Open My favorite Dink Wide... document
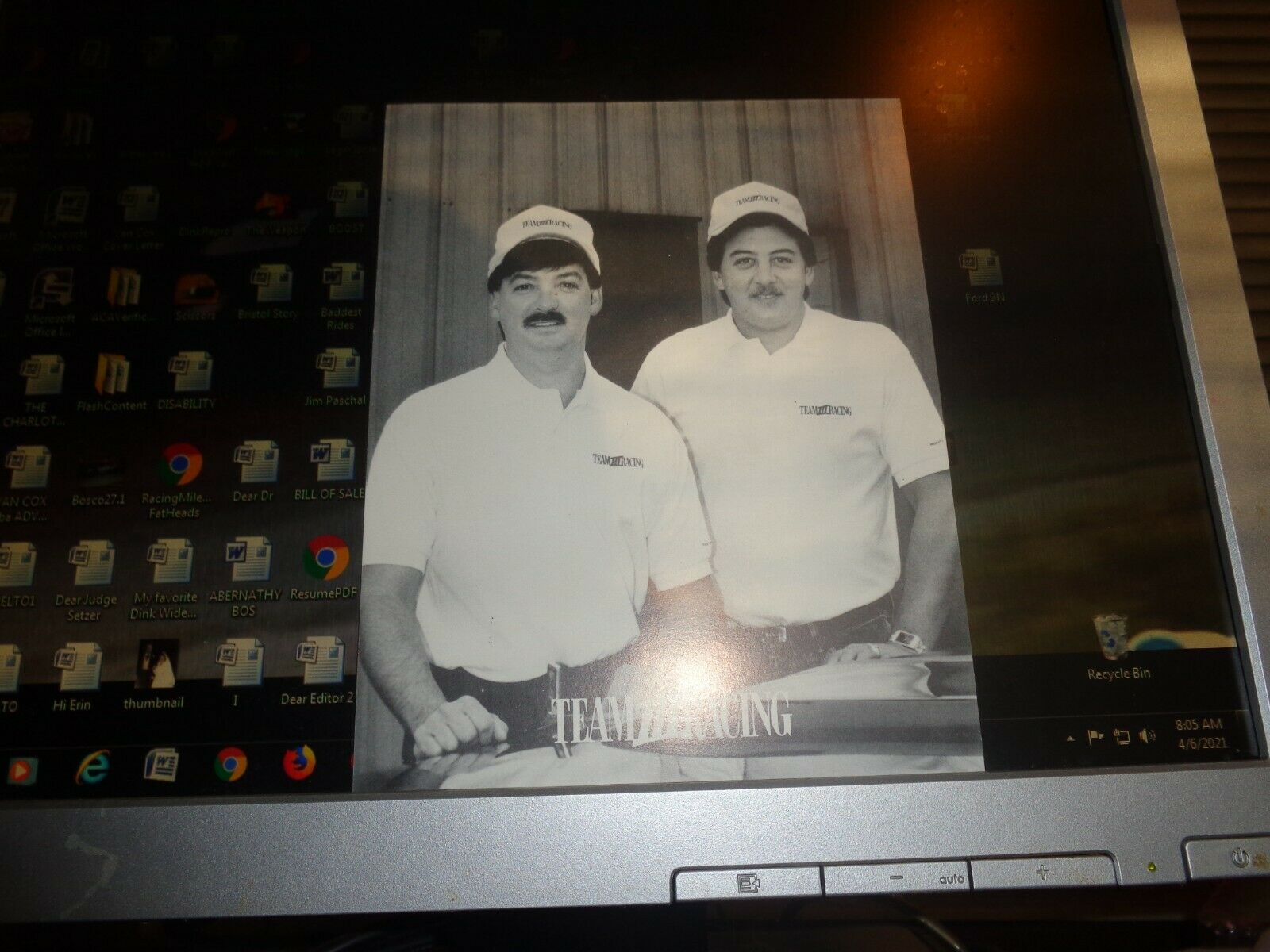The height and width of the screenshot is (952, 1270). pyautogui.click(x=166, y=580)
